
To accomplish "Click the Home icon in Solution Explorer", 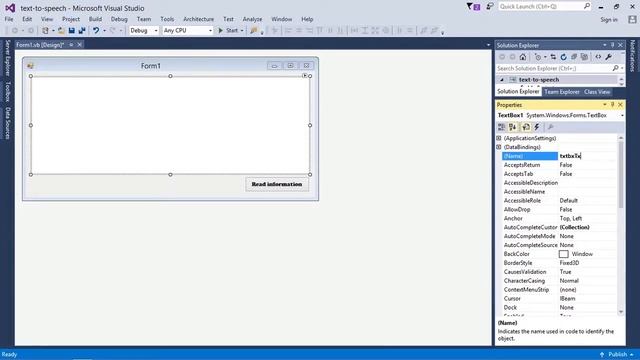I will (x=523, y=57).
